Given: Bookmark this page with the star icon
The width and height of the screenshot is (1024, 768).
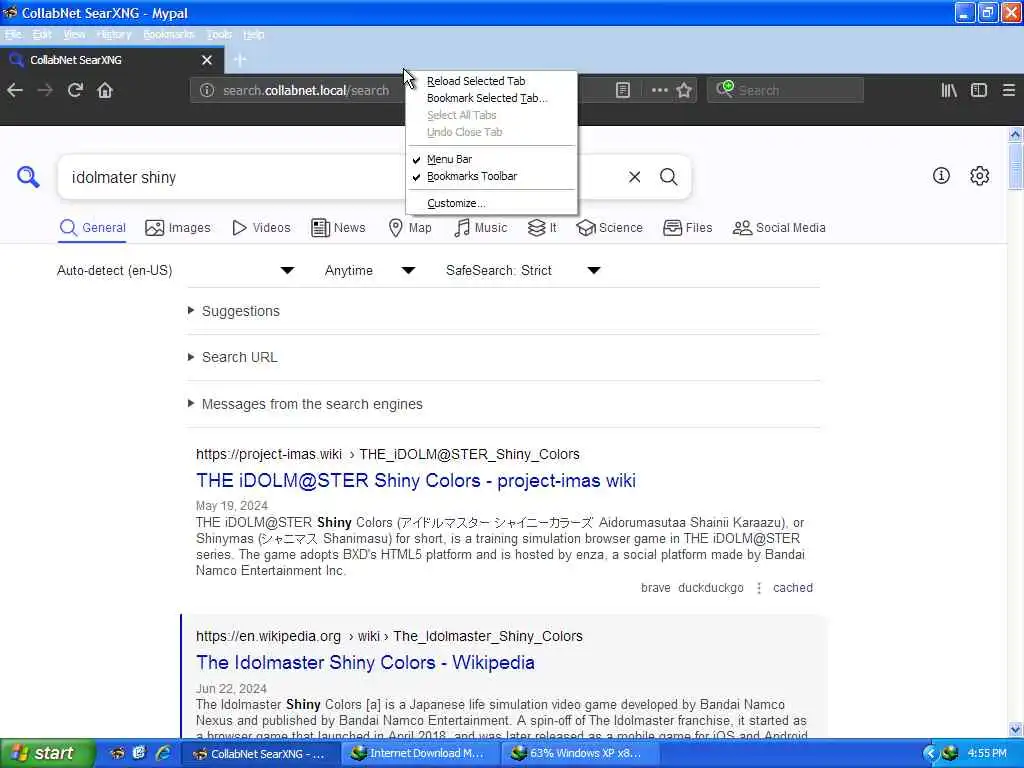Looking at the screenshot, I should click(684, 90).
